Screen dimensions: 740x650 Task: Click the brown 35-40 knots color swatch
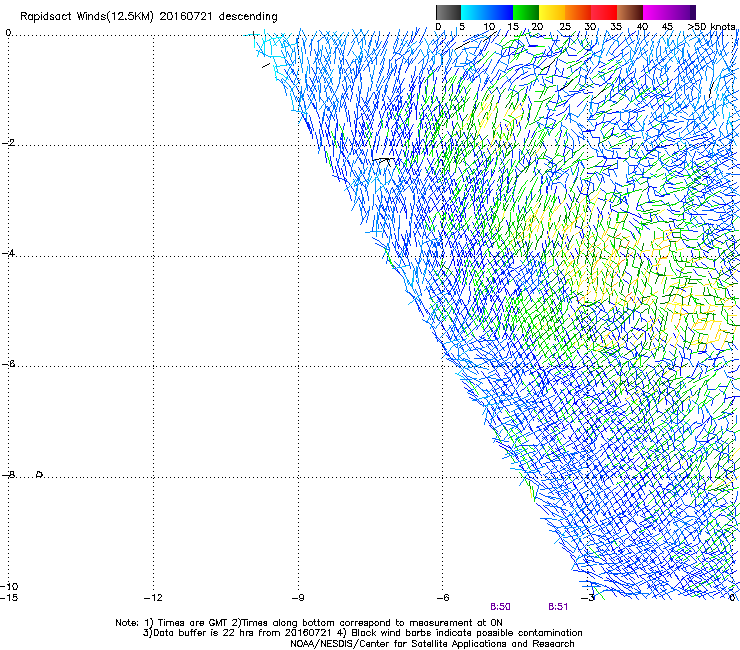tap(630, 12)
